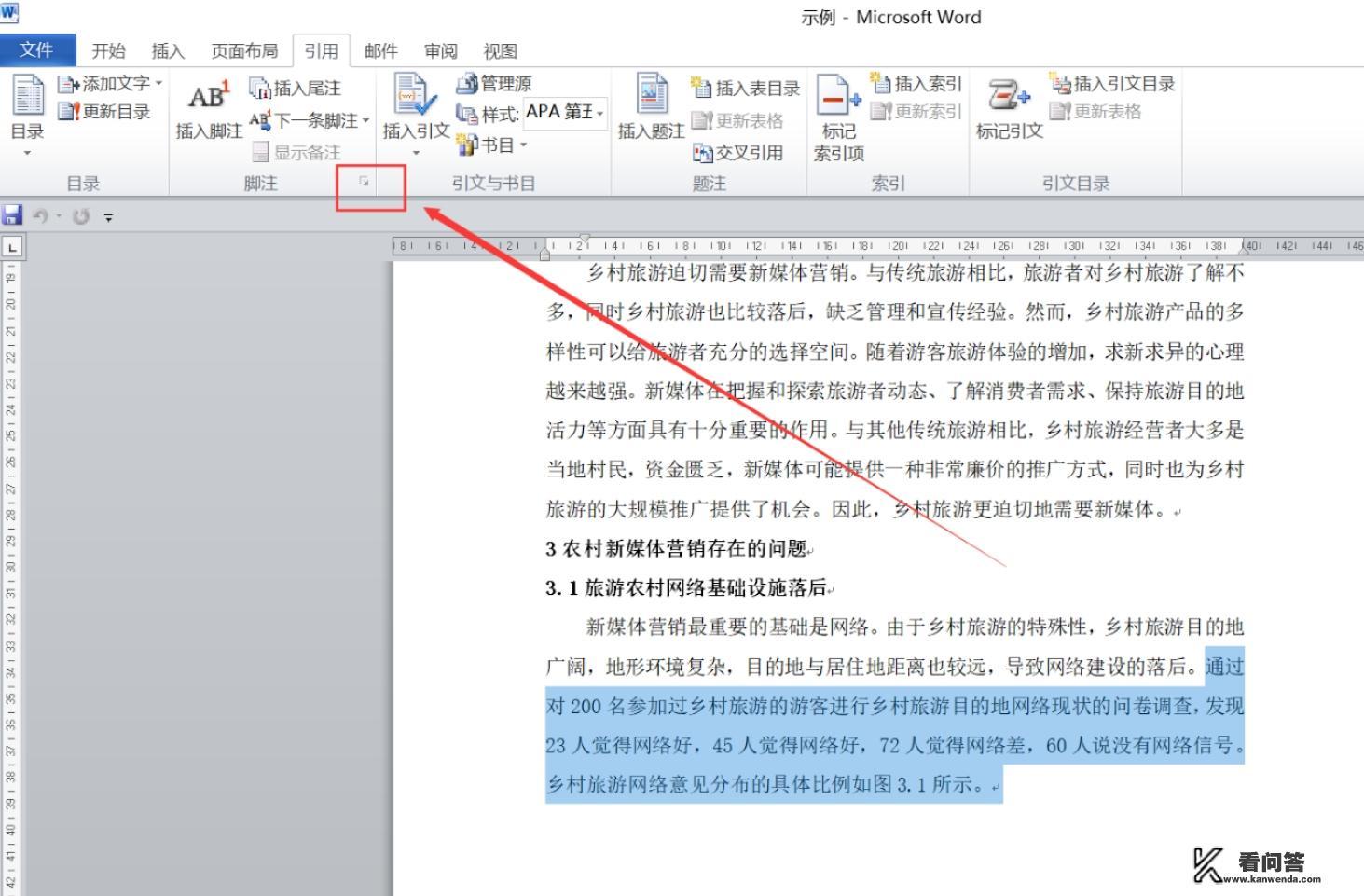
Task: Click the 更新索引 button
Action: (x=915, y=111)
